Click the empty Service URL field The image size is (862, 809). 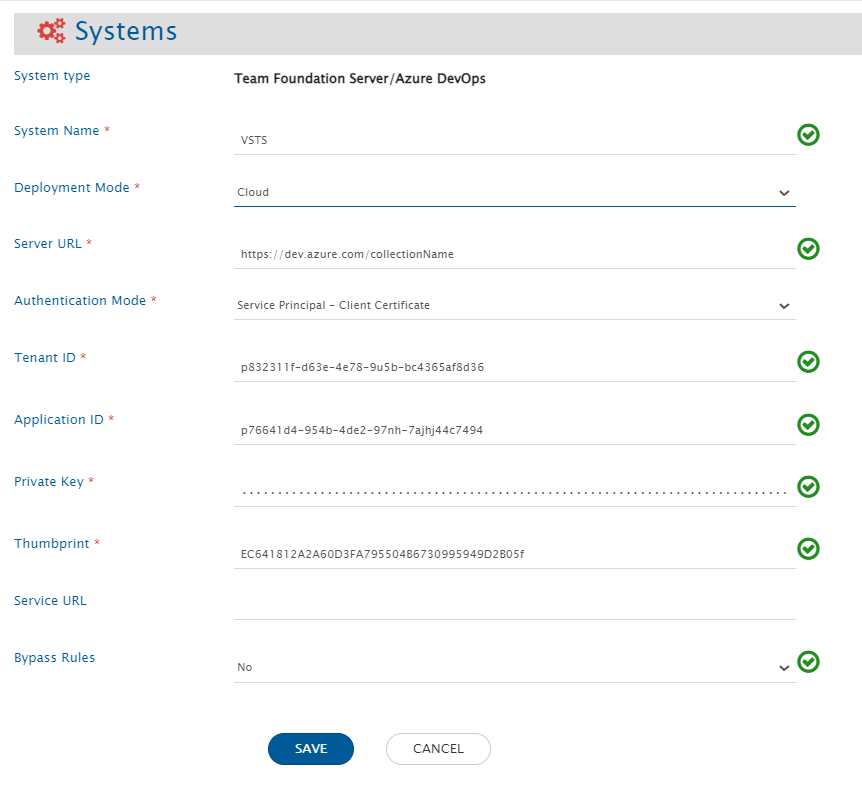pyautogui.click(x=514, y=604)
